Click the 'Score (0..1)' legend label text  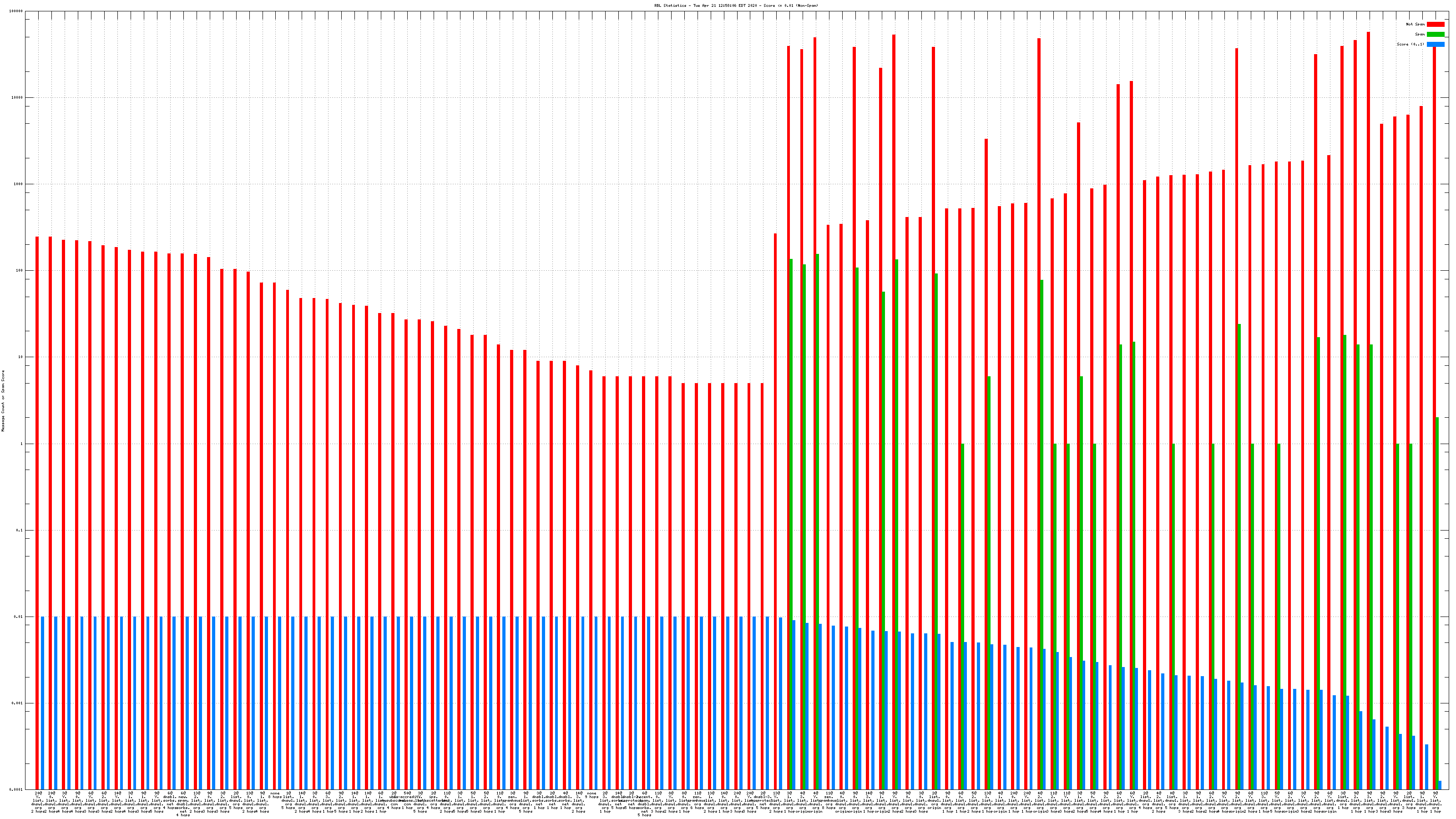pyautogui.click(x=1410, y=44)
